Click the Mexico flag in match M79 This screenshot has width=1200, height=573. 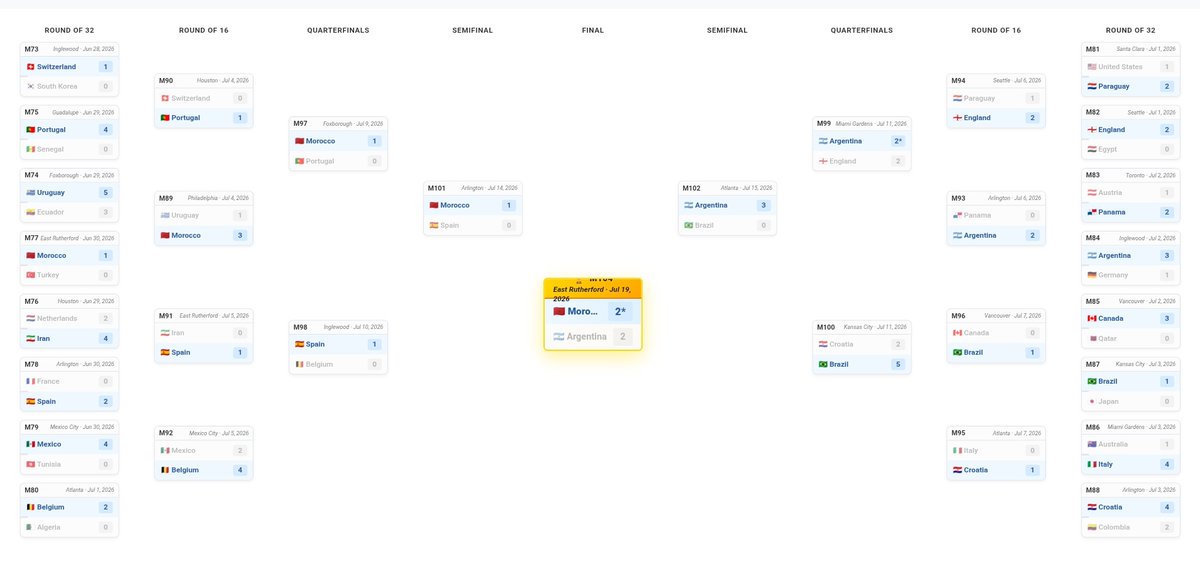click(31, 445)
